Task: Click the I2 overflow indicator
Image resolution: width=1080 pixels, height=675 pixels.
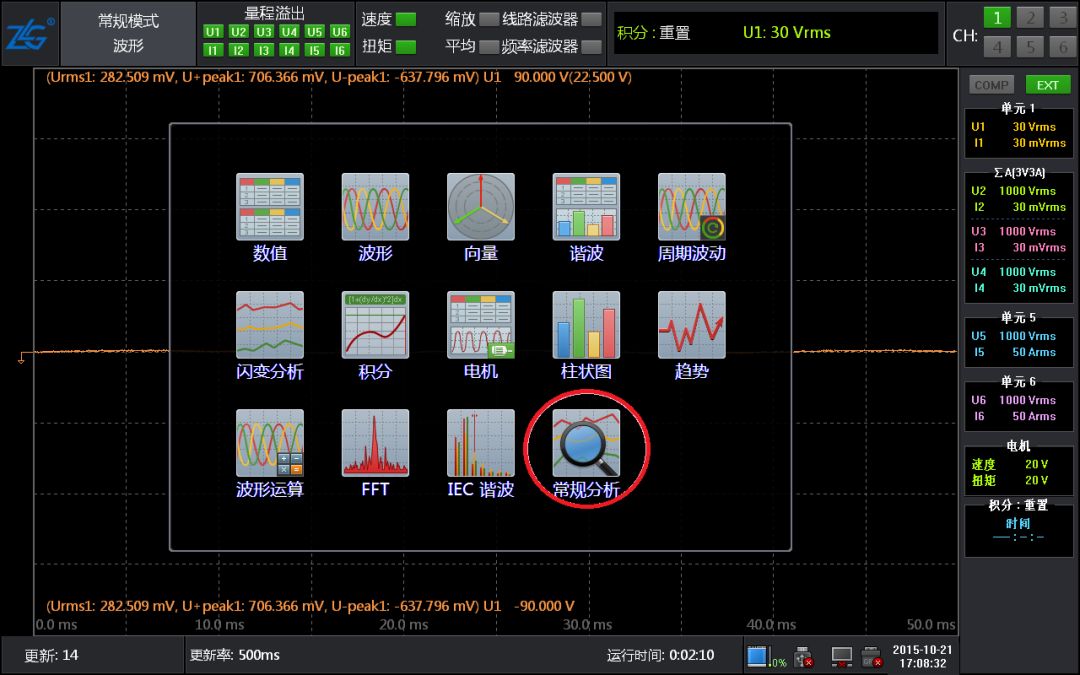Action: coord(238,50)
